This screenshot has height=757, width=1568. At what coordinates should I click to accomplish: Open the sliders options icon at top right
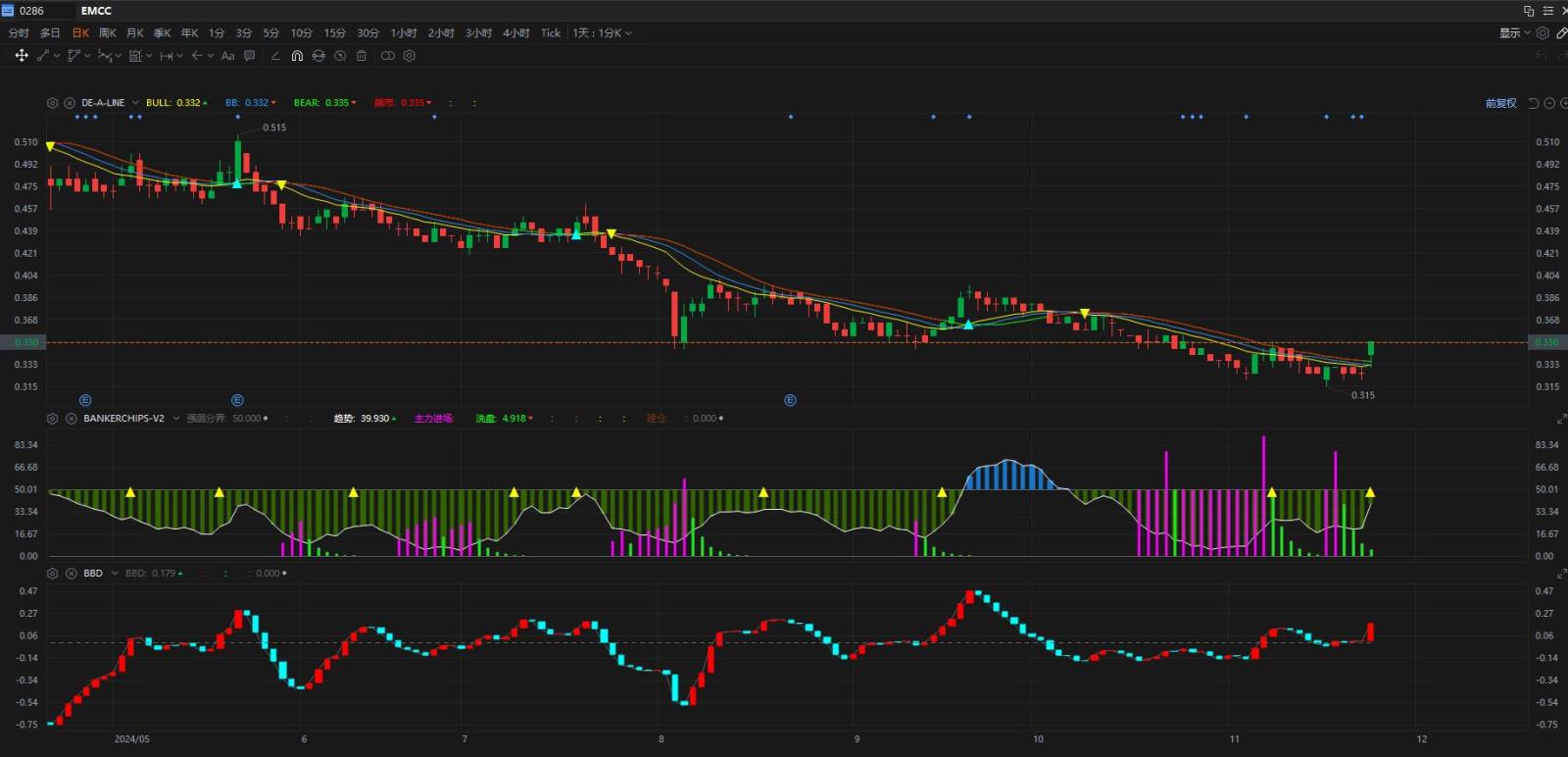click(1548, 11)
